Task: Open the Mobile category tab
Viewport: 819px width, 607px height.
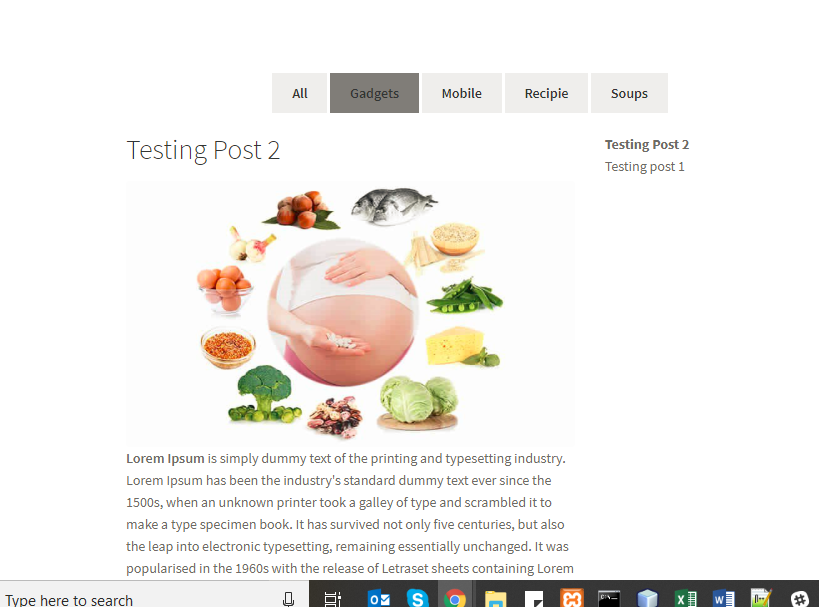Action: [462, 93]
